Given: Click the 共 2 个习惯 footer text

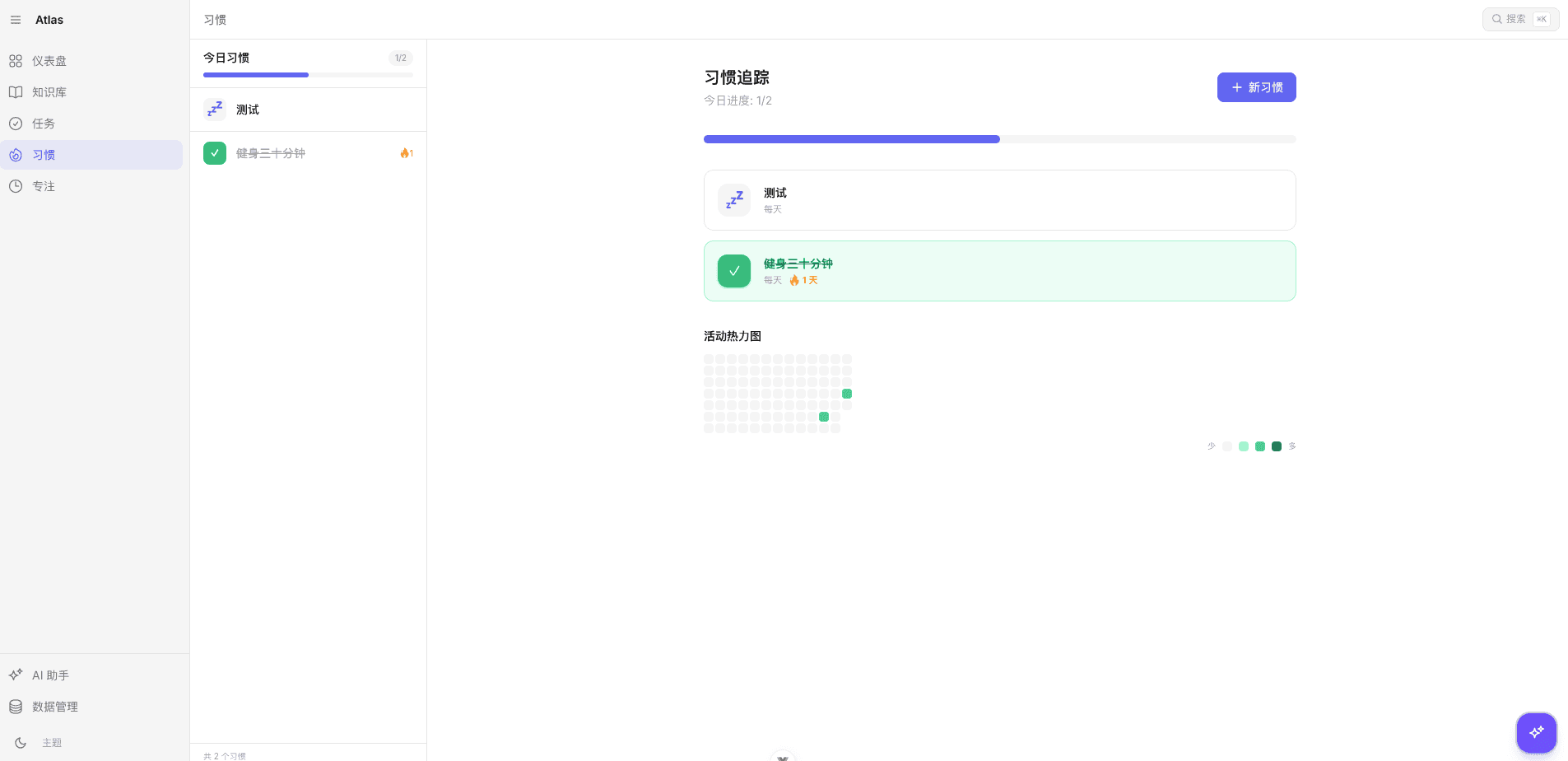Looking at the screenshot, I should click(x=225, y=756).
